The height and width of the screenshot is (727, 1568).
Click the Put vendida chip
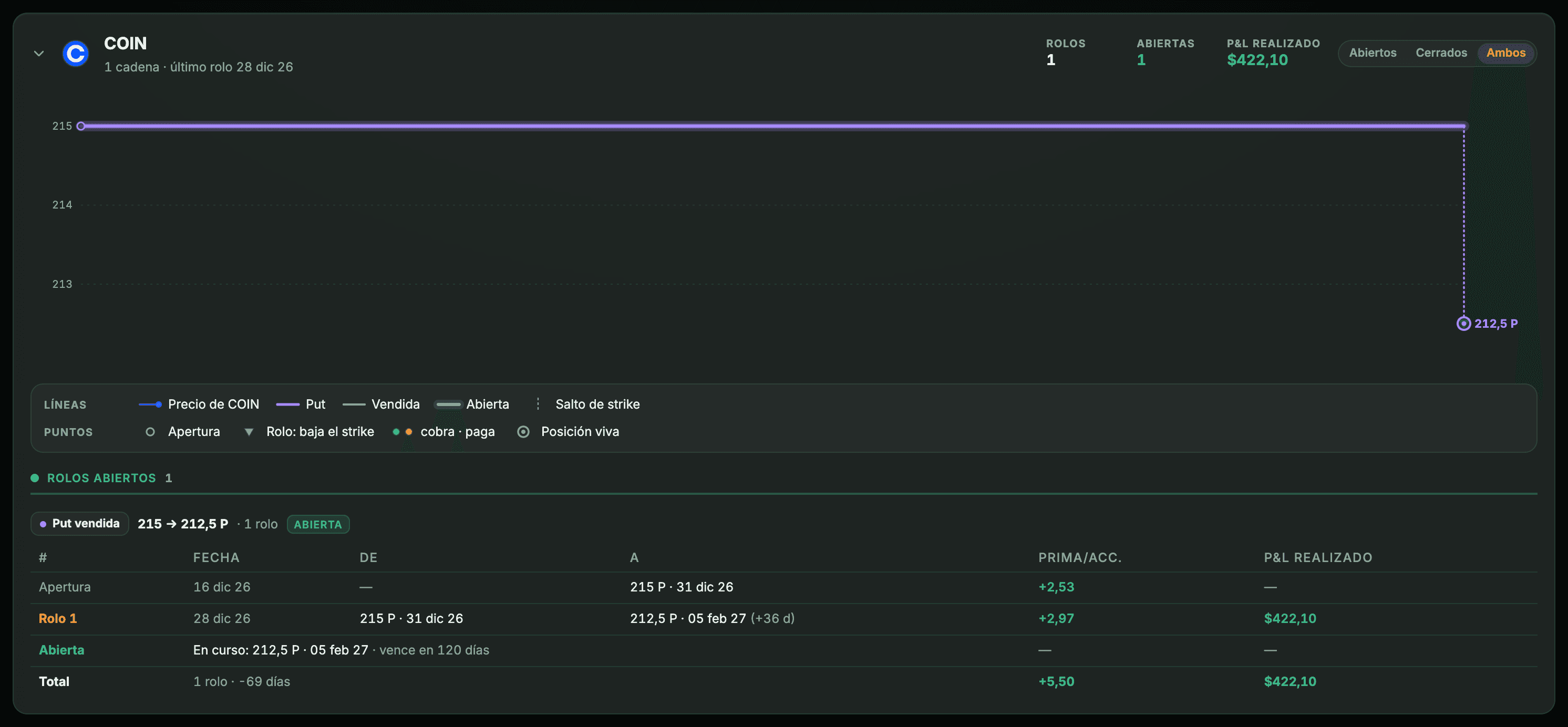(x=80, y=524)
